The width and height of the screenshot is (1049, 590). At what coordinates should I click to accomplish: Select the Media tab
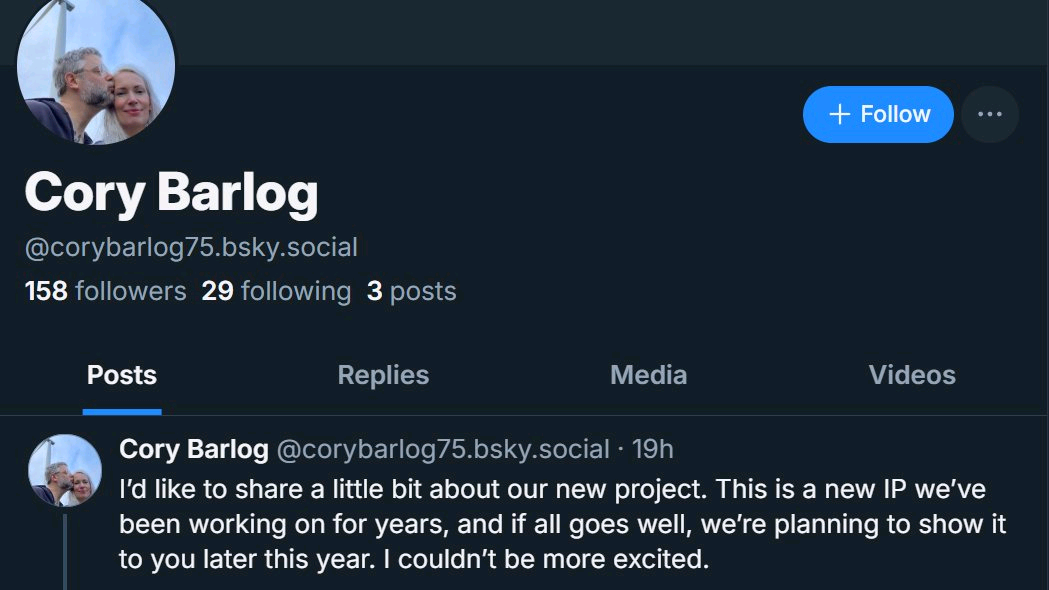648,375
